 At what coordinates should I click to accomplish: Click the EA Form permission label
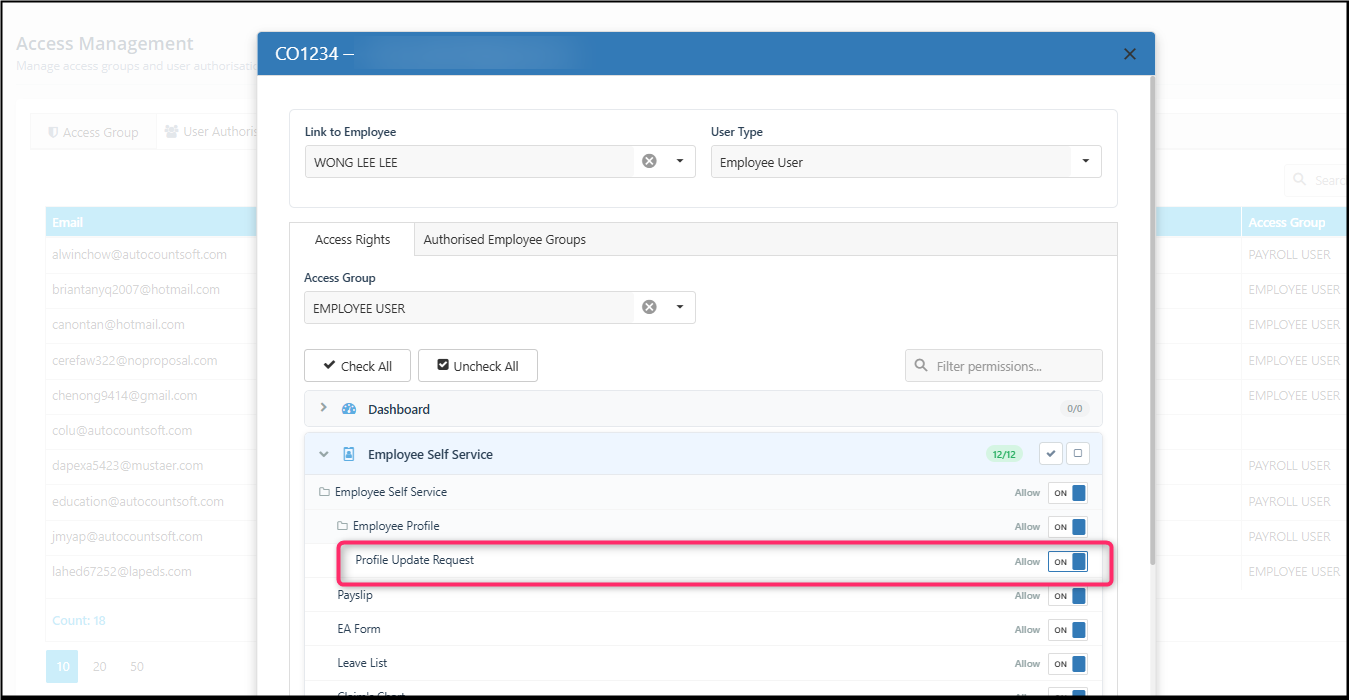tap(359, 629)
